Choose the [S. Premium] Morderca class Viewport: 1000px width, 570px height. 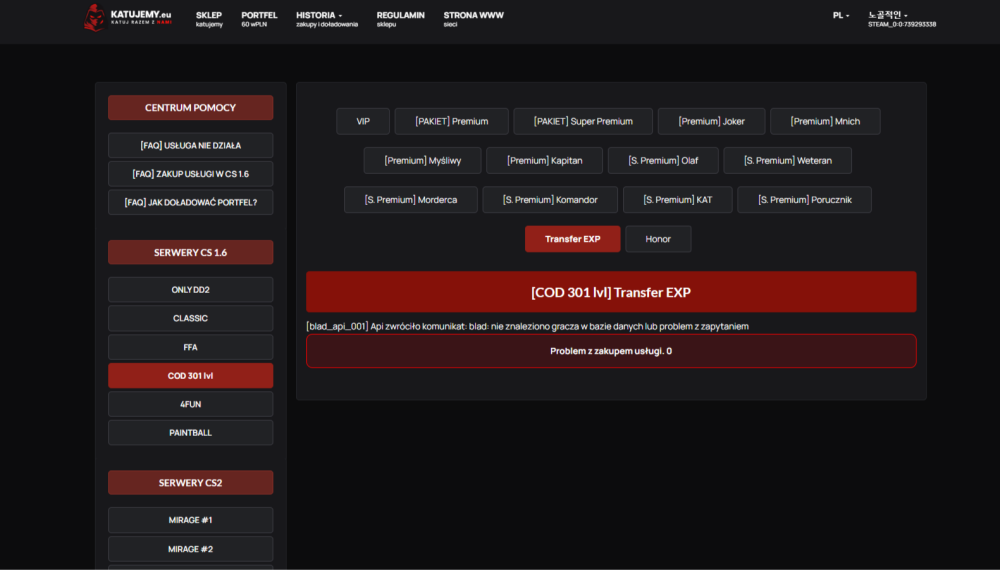tap(411, 200)
